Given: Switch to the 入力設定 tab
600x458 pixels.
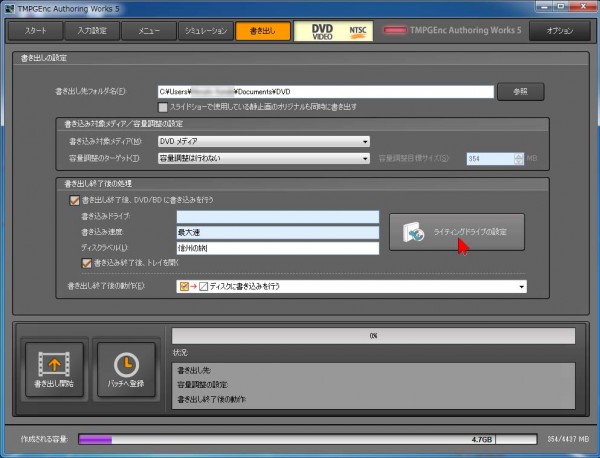Looking at the screenshot, I should coord(92,32).
